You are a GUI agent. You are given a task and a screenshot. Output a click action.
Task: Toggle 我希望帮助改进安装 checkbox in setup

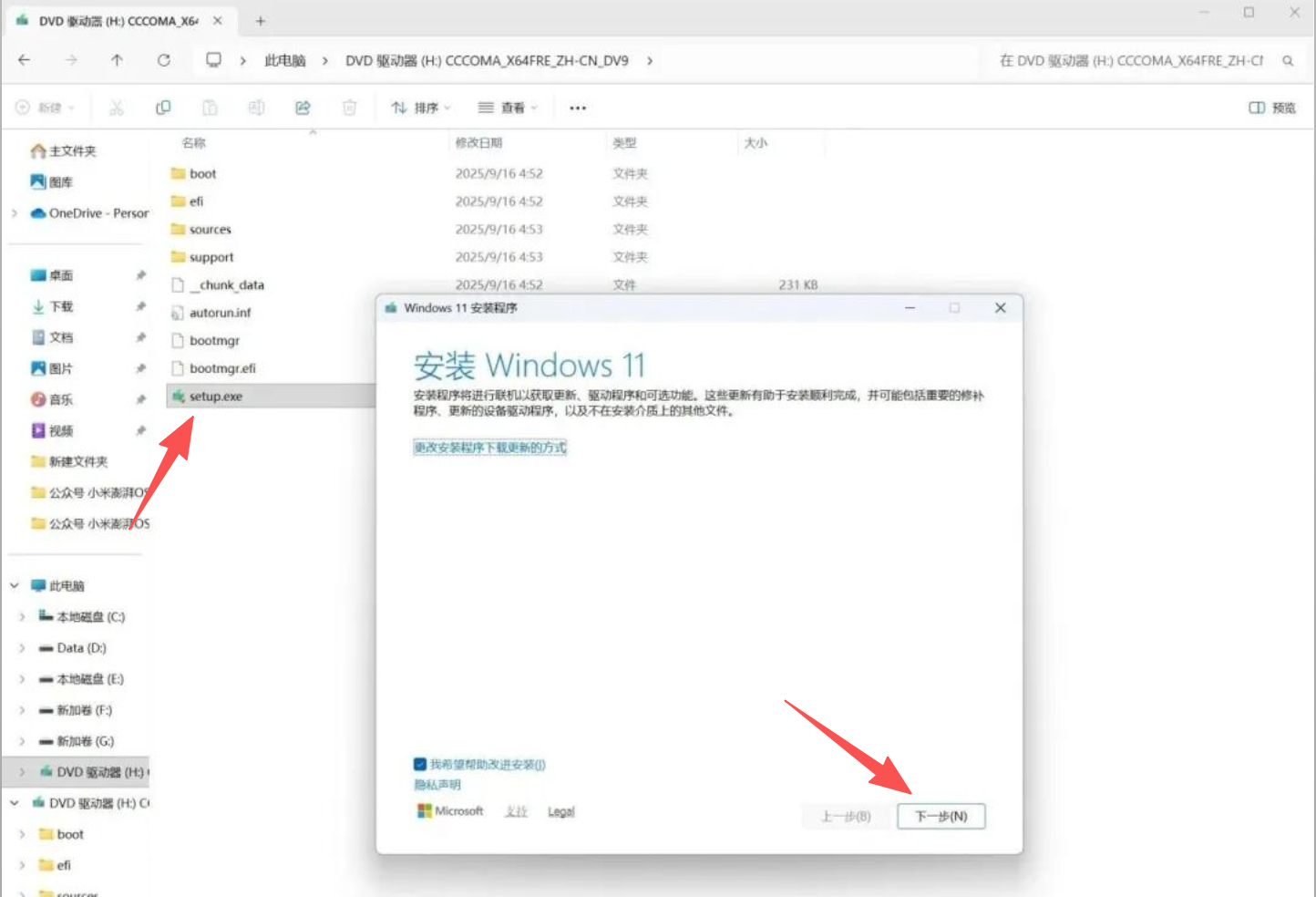[x=420, y=765]
